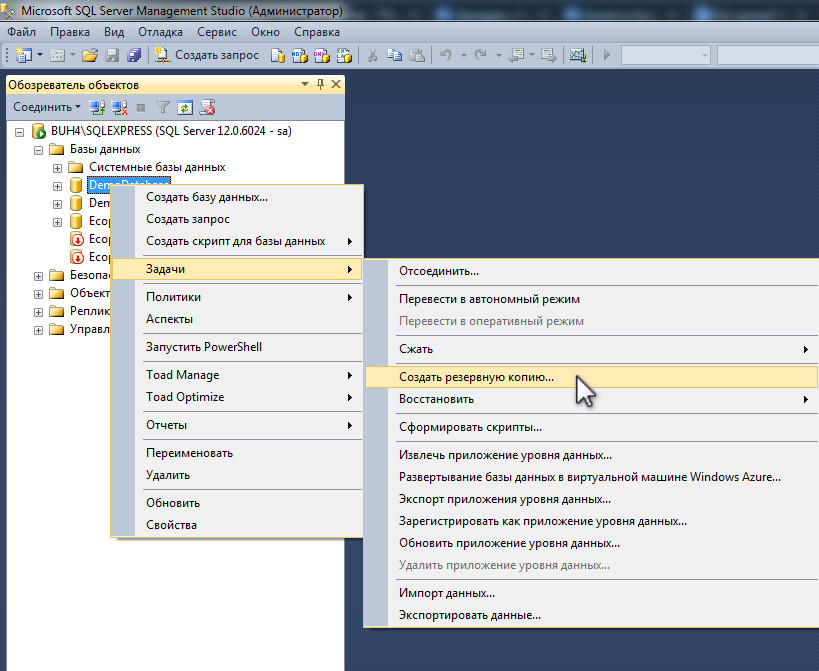Collapse the Базы данных folder node
The image size is (819, 671).
coord(39,149)
